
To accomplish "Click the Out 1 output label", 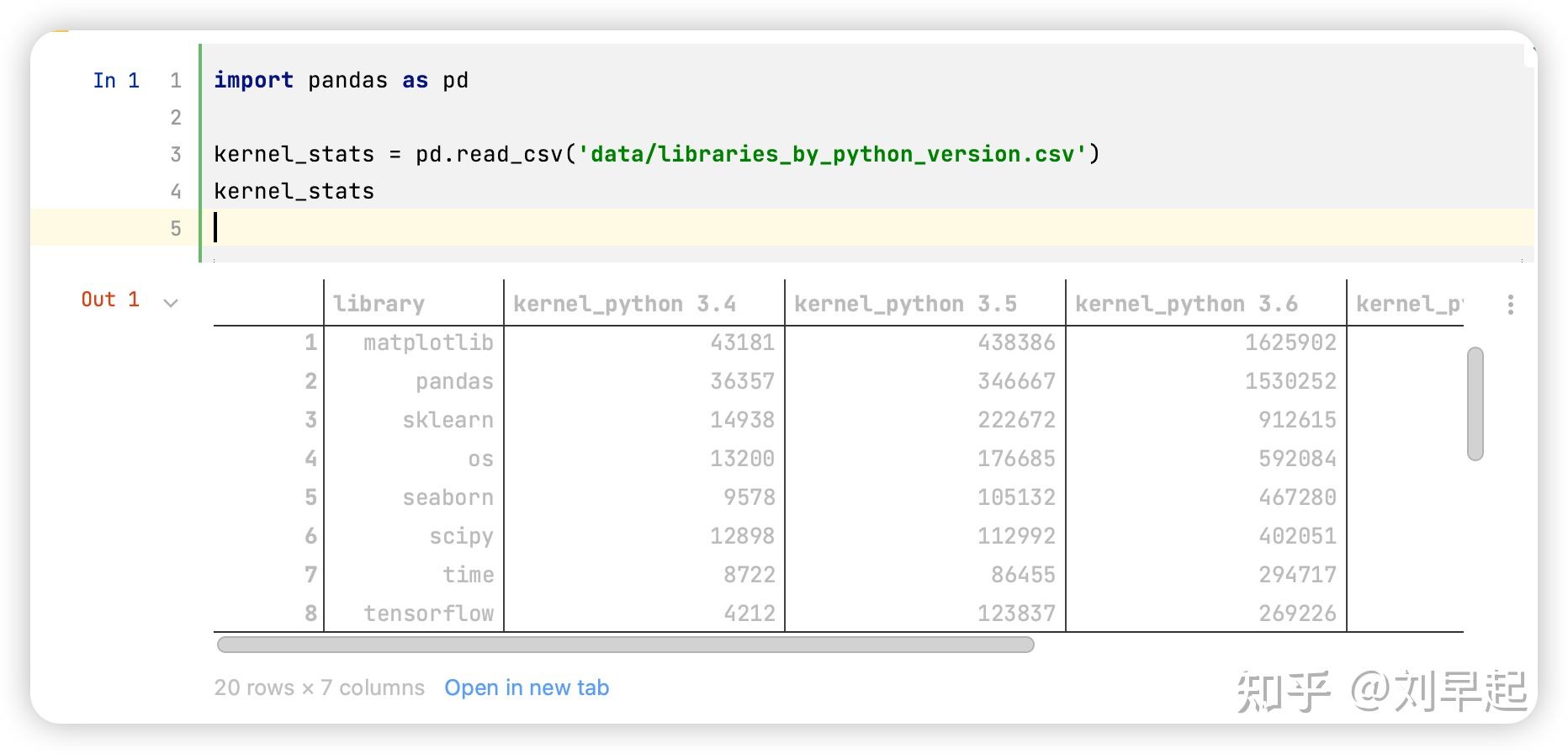I will (x=110, y=300).
